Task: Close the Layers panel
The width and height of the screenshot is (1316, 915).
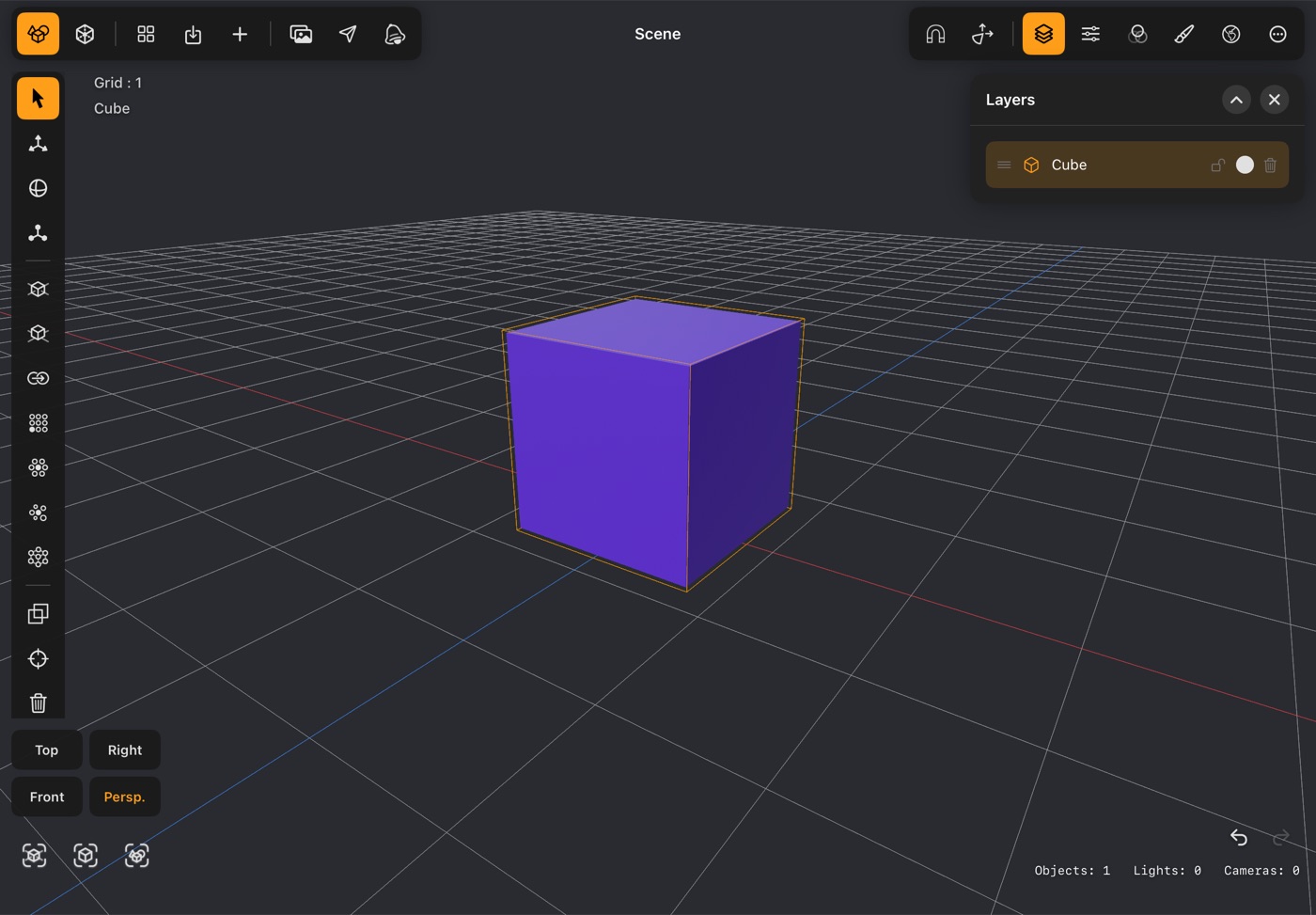Action: pos(1274,100)
